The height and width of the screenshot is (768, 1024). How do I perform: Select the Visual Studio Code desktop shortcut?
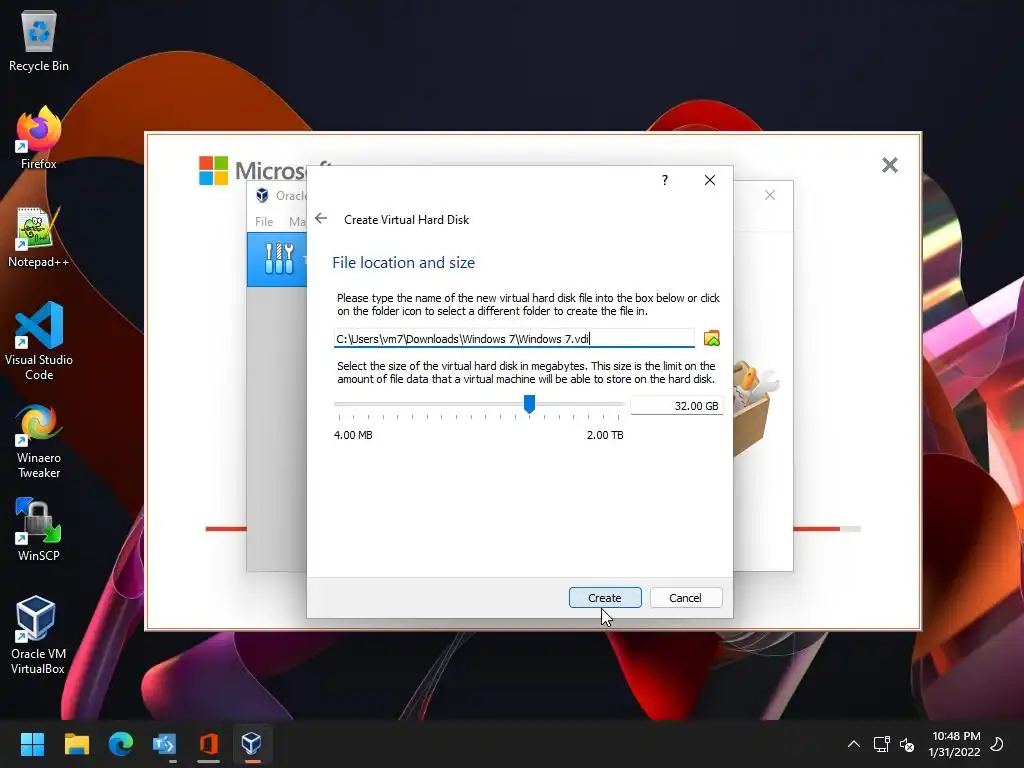click(39, 341)
